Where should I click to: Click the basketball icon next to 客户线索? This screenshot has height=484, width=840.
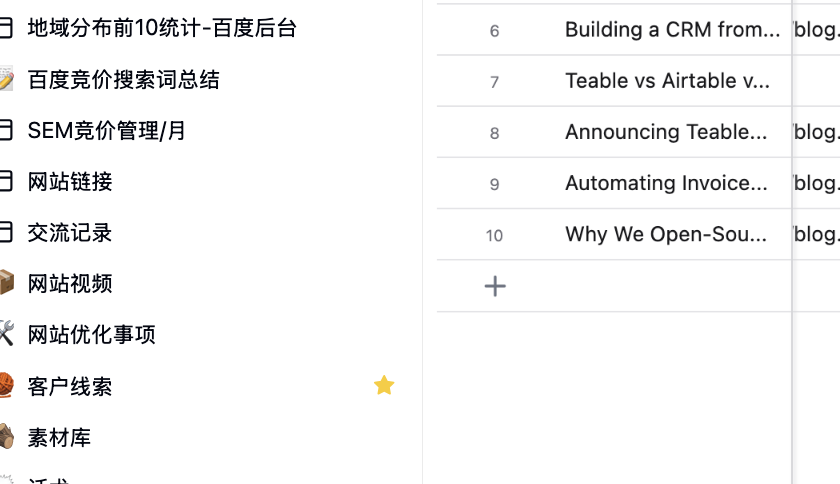pos(6,386)
